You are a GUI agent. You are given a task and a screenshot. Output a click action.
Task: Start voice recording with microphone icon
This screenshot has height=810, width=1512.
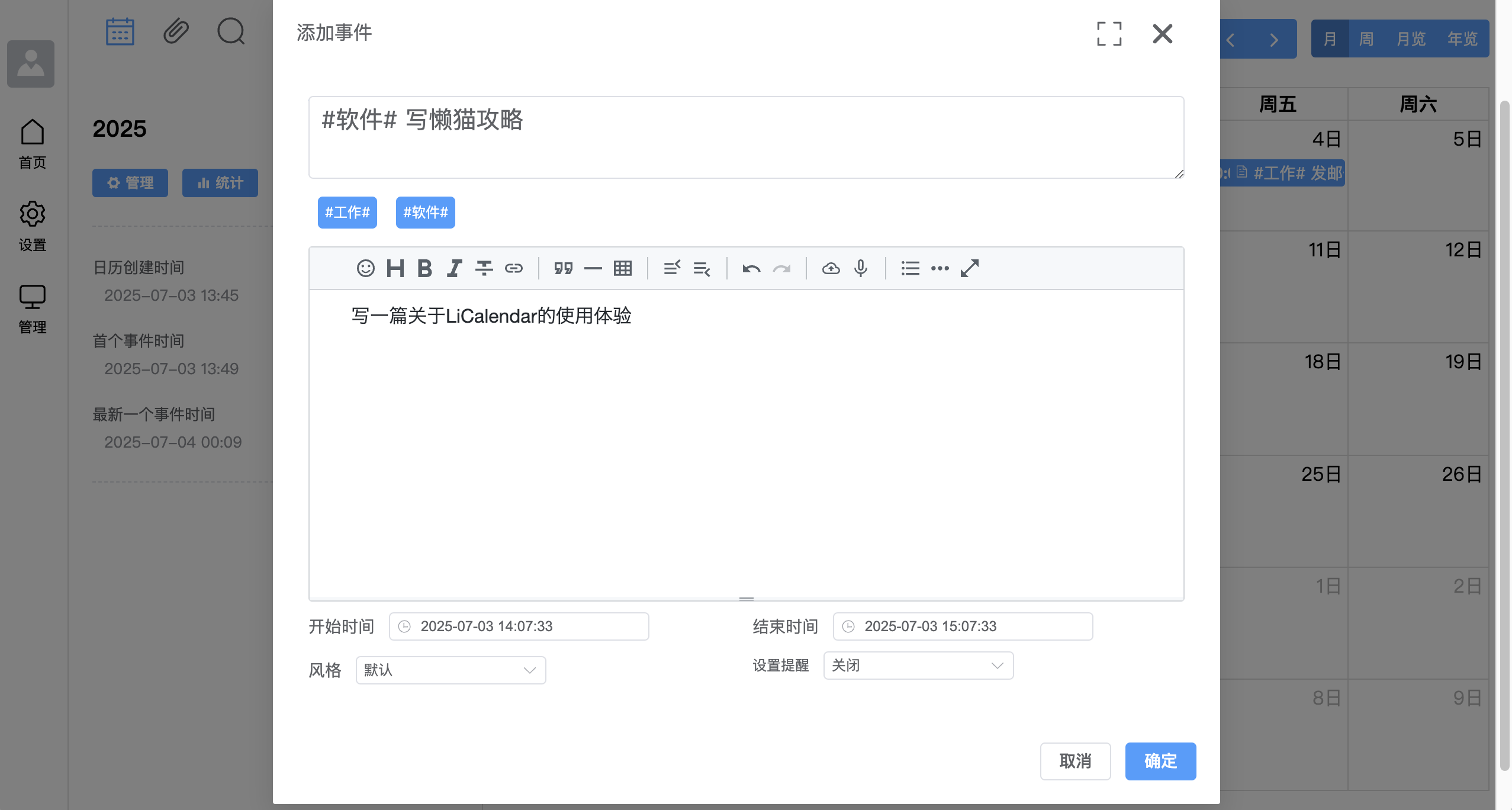[860, 268]
